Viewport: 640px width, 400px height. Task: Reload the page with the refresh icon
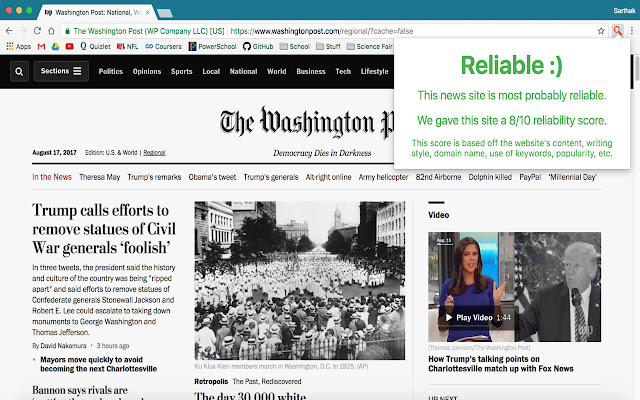37,31
